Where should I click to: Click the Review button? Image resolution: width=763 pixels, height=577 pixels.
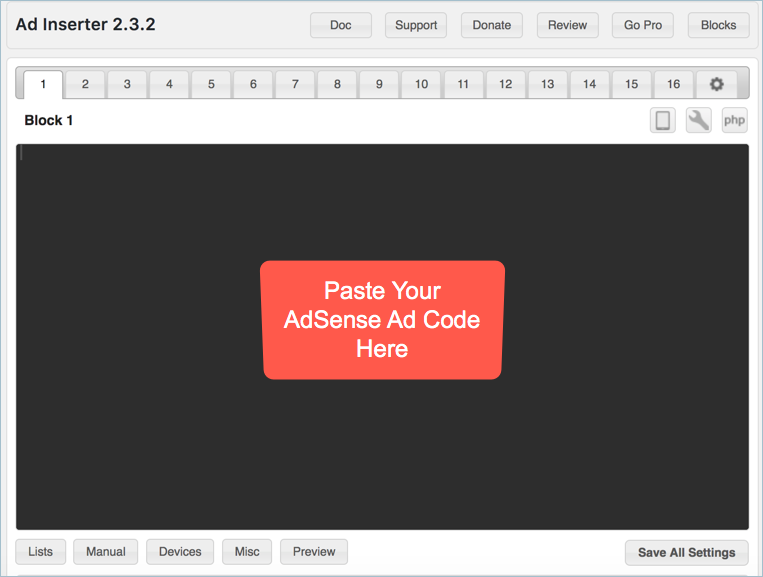[568, 25]
